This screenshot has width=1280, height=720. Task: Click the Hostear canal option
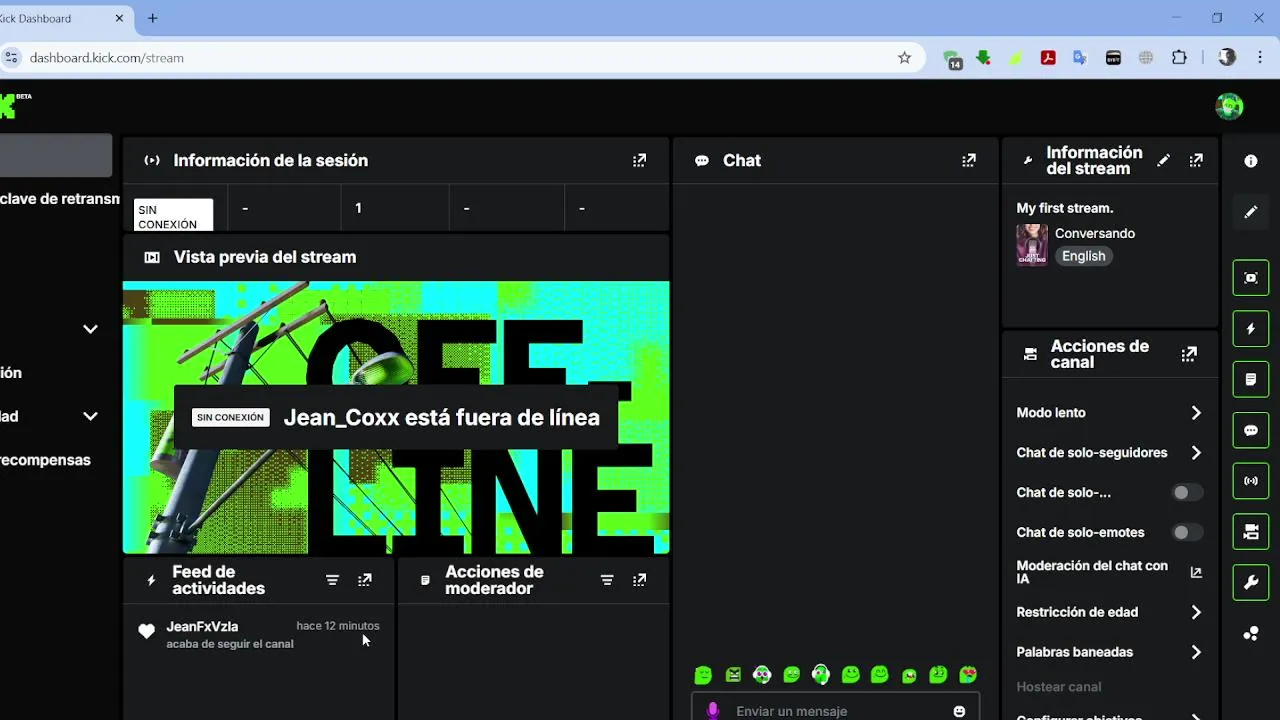click(x=1059, y=687)
